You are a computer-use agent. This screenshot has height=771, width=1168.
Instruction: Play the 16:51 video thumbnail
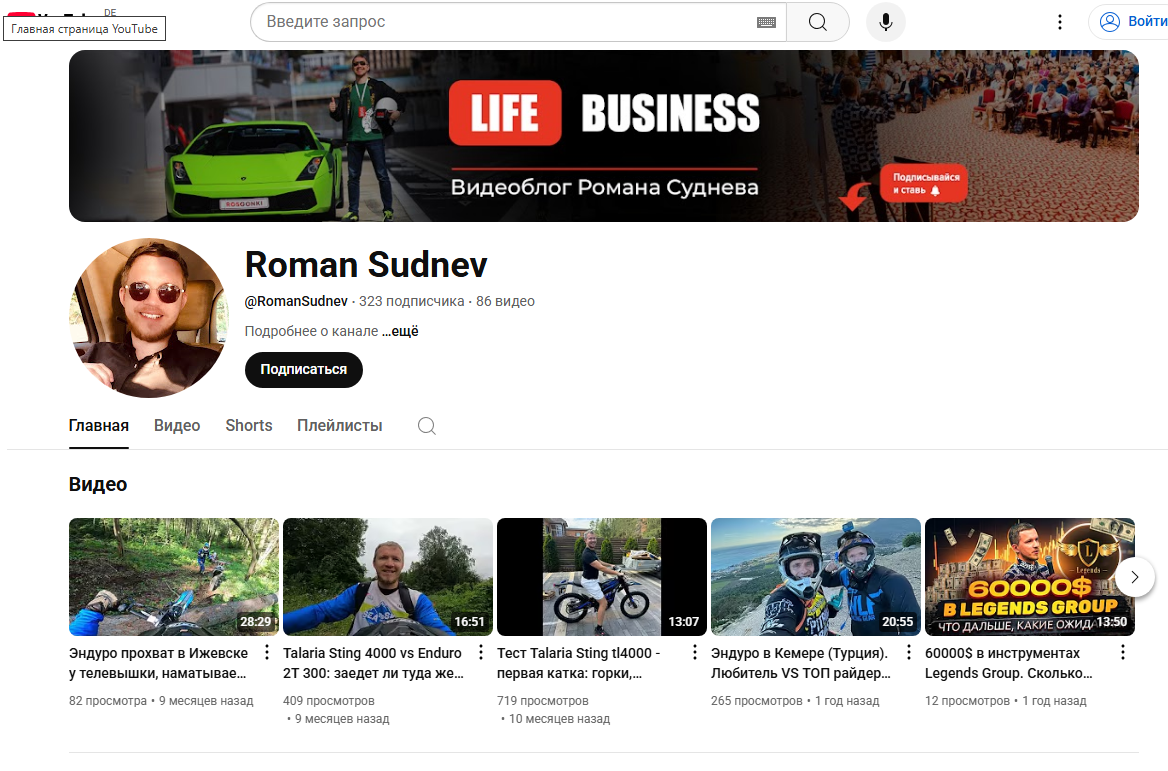(x=387, y=577)
